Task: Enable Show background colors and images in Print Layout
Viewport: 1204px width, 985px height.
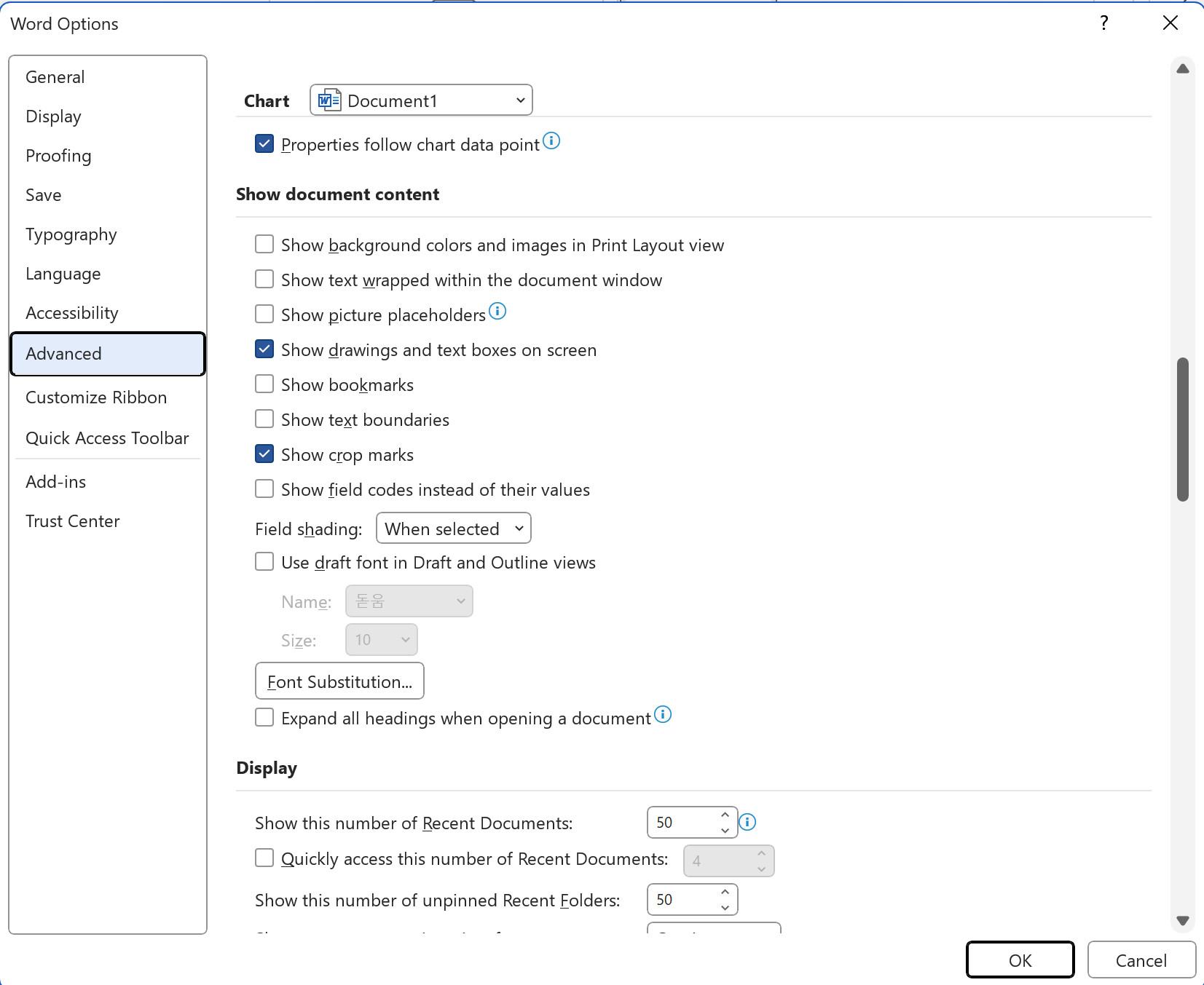Action: coord(264,244)
